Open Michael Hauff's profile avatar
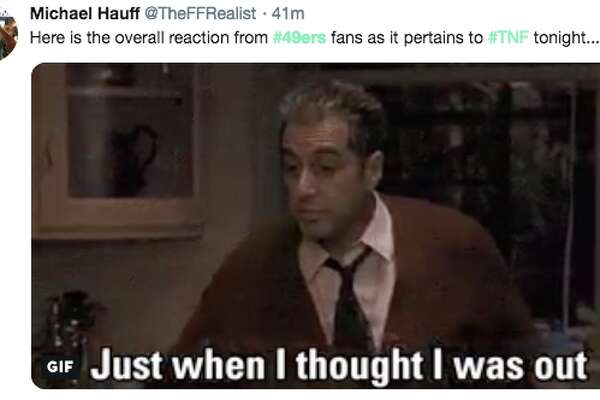This screenshot has height=400, width=600. [7, 34]
